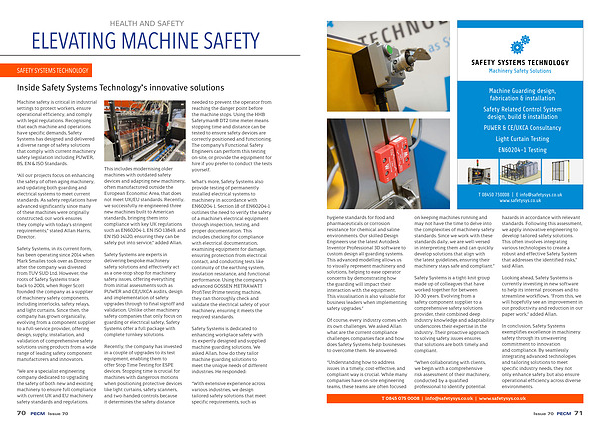Viewport: 600px width, 424px height.
Task: Click paragraph starting 'Machine safety is critical'
Action: click(57, 133)
